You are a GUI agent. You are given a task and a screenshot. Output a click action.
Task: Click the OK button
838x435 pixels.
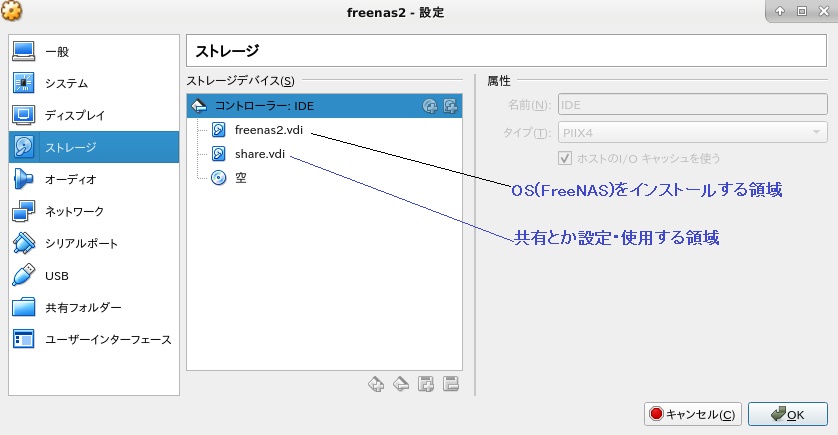788,414
